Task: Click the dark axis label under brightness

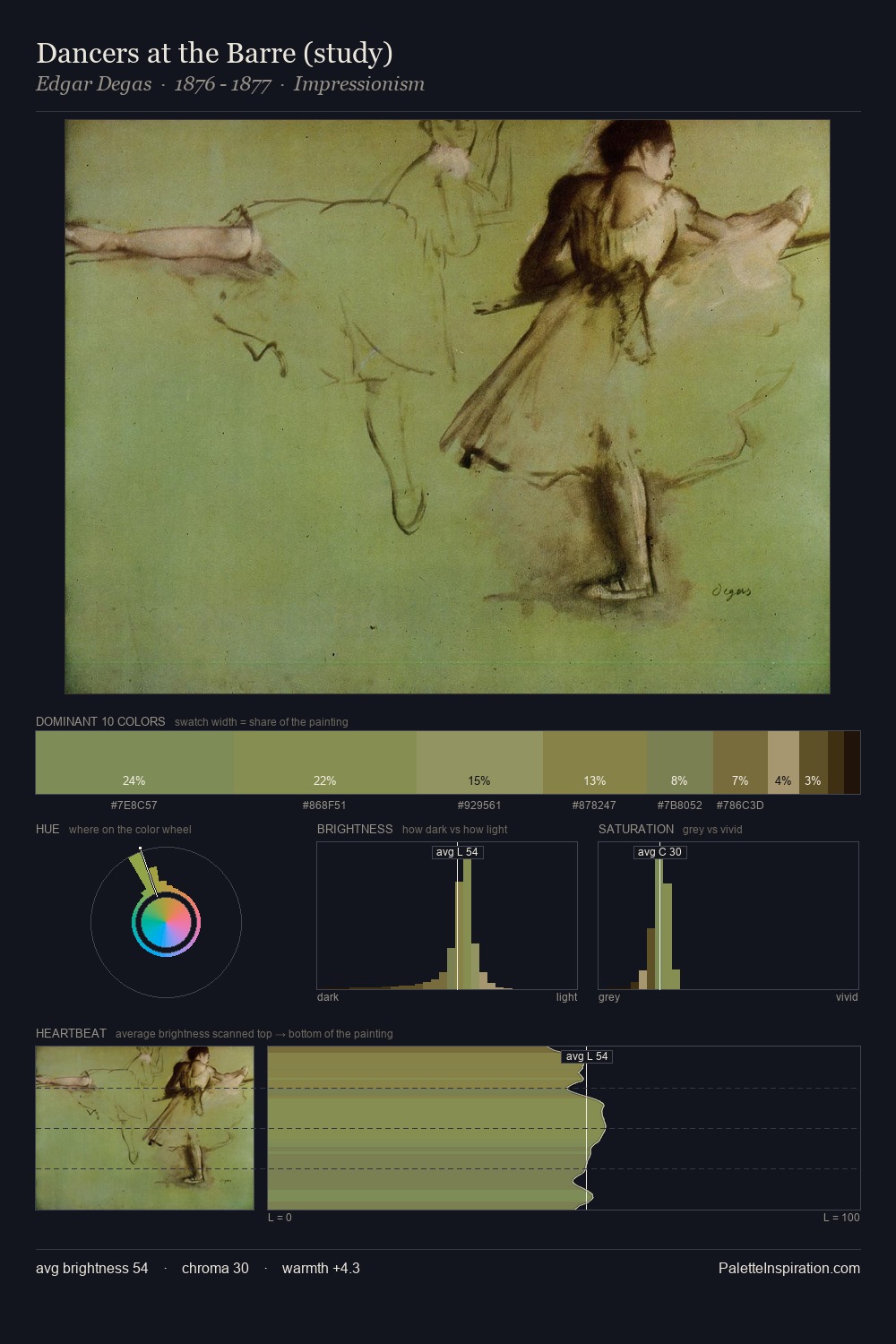Action: pos(328,997)
